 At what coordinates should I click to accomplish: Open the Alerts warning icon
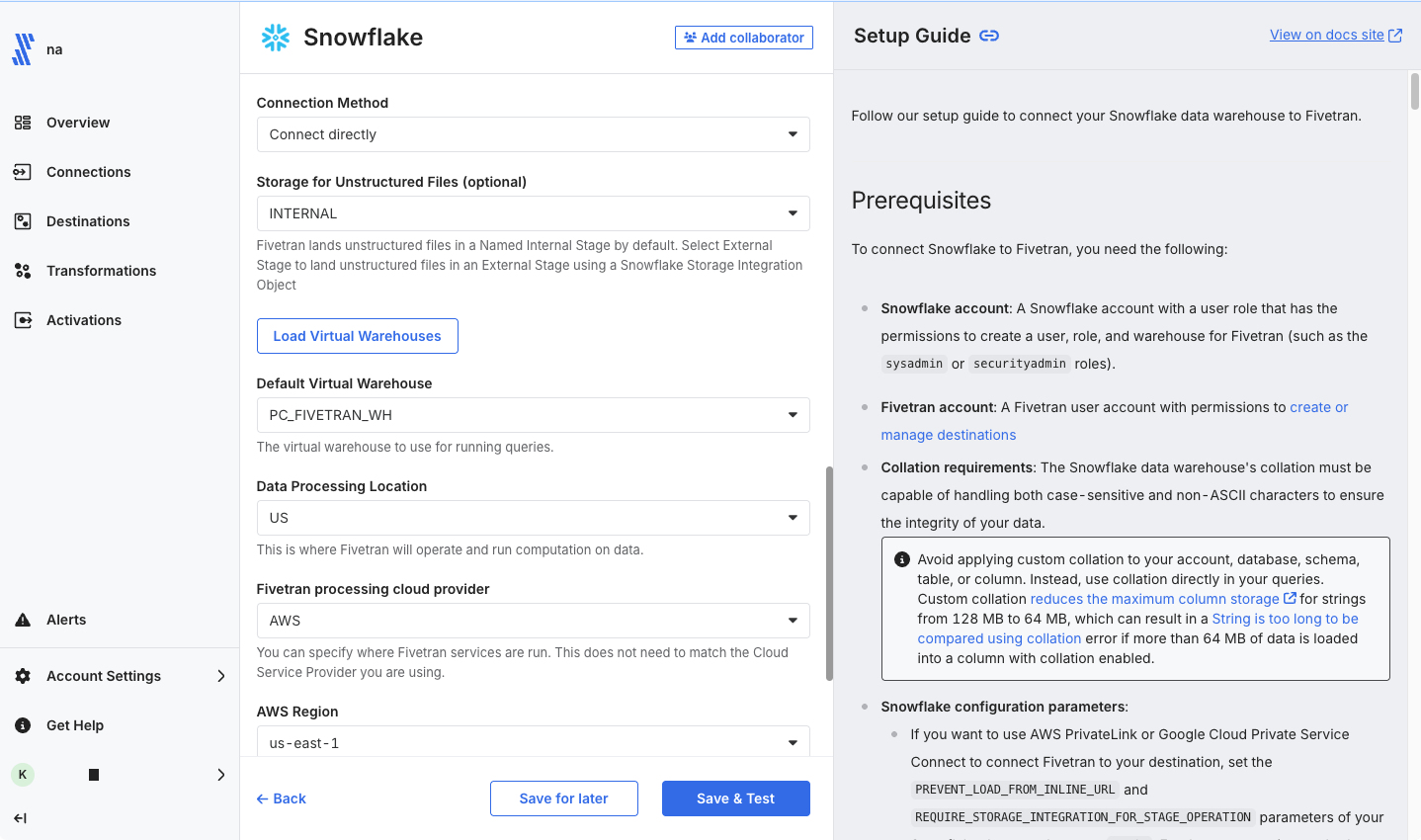tap(23, 620)
